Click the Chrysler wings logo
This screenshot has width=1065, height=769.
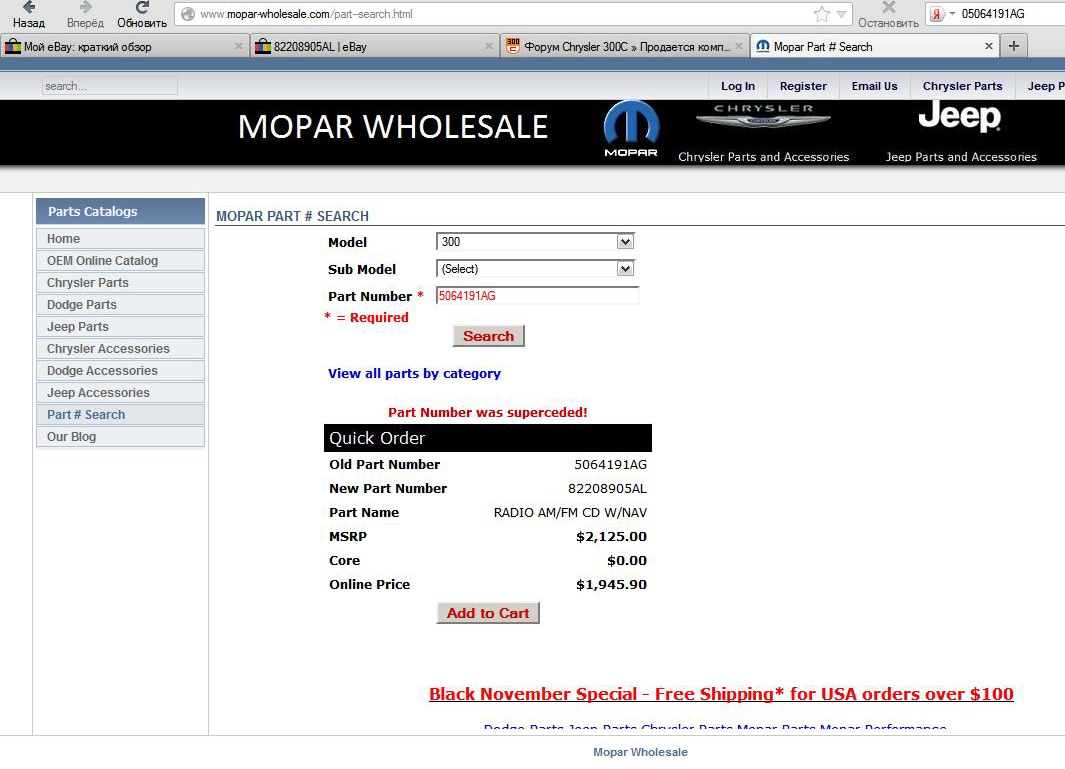click(x=763, y=118)
